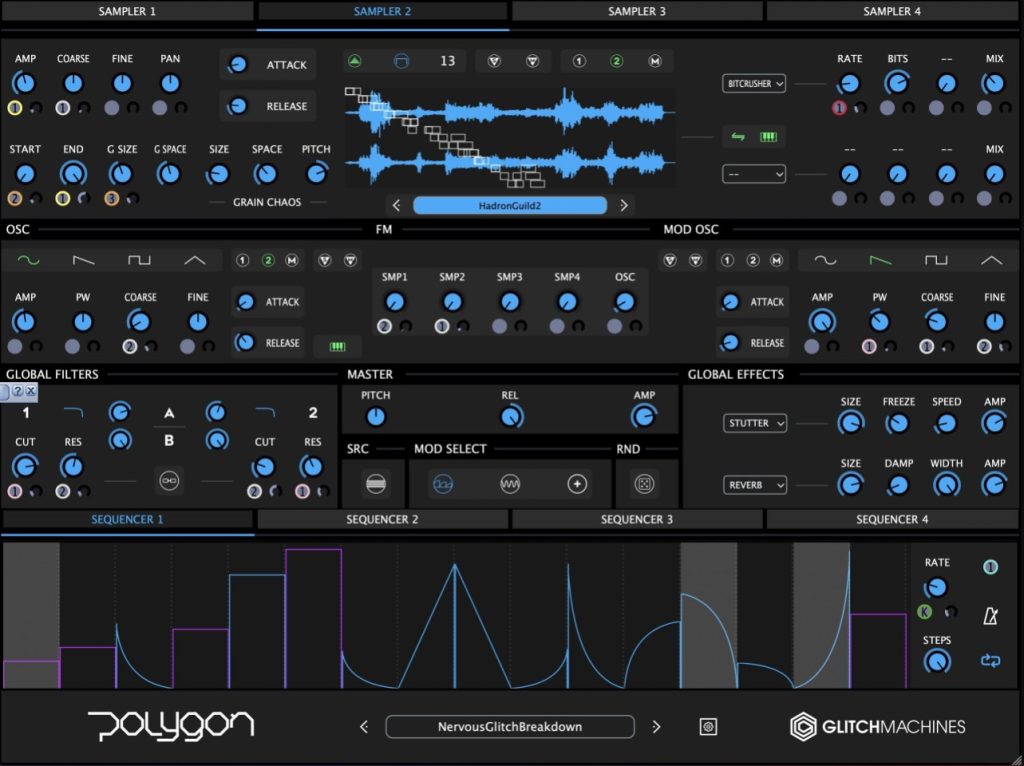Toggle OSC filter routing button 1
This screenshot has width=1024, height=766.
242,261
